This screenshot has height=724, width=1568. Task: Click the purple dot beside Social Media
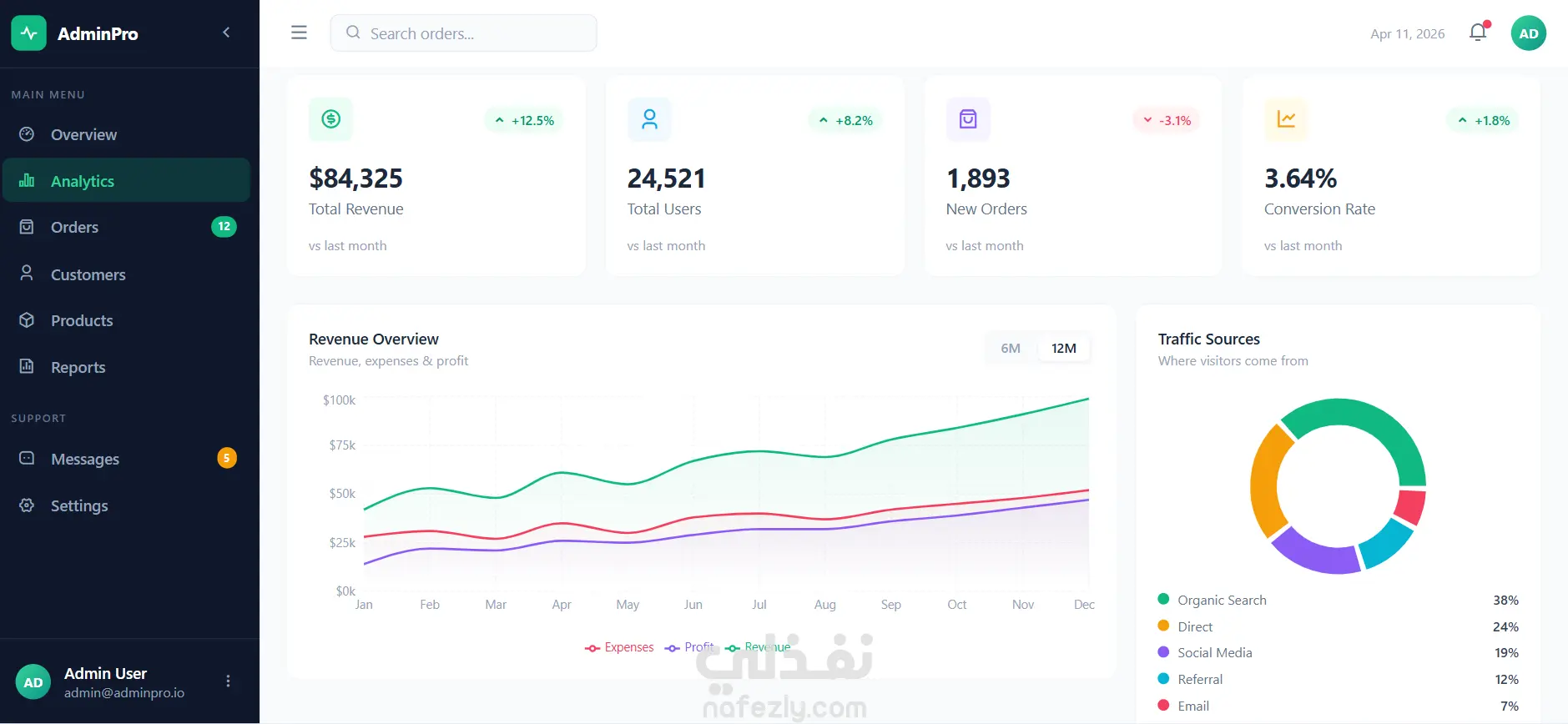1163,651
